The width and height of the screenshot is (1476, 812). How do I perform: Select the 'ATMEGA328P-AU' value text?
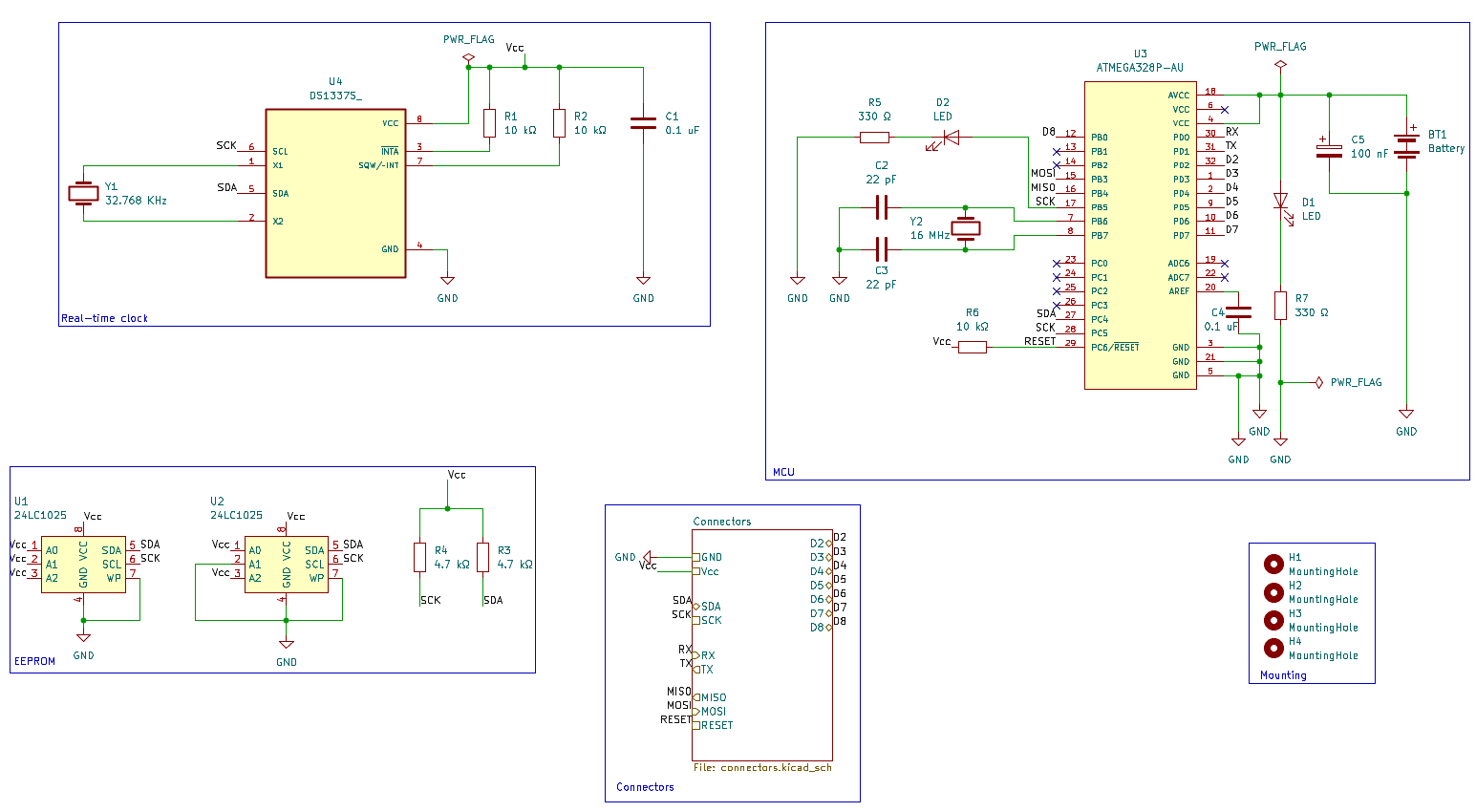(x=1140, y=68)
